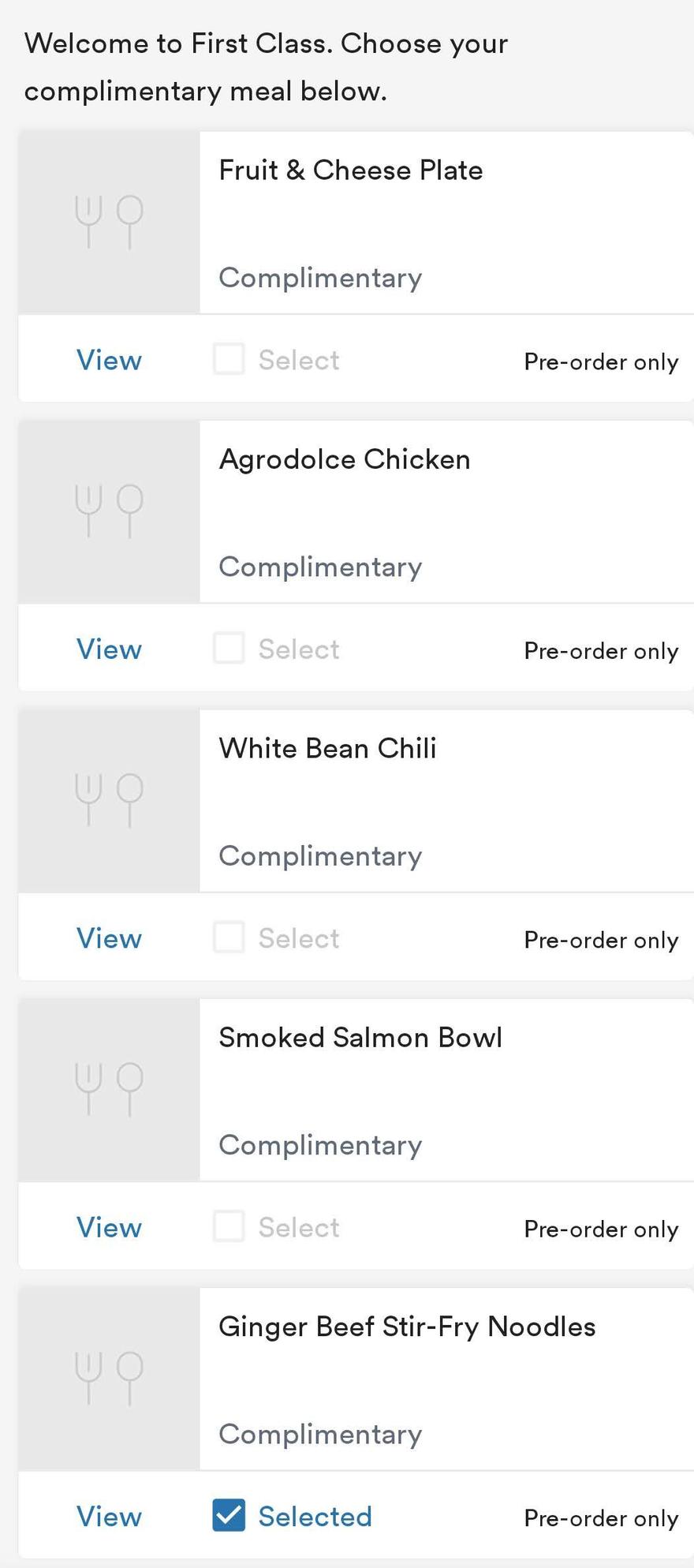Click the Smoked Salmon Bowl title
This screenshot has width=694, height=1568.
tap(360, 1037)
